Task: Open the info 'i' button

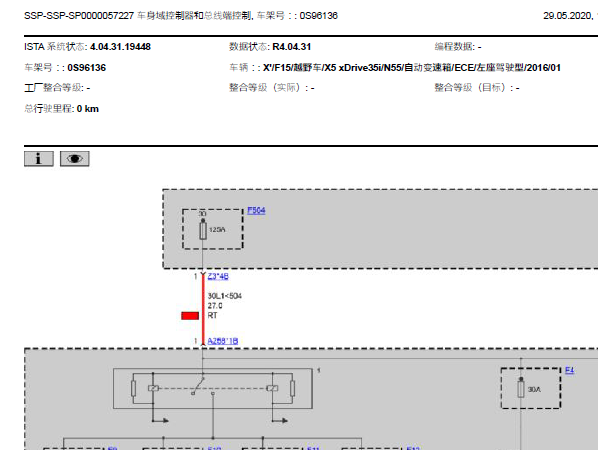Action: pyautogui.click(x=39, y=159)
